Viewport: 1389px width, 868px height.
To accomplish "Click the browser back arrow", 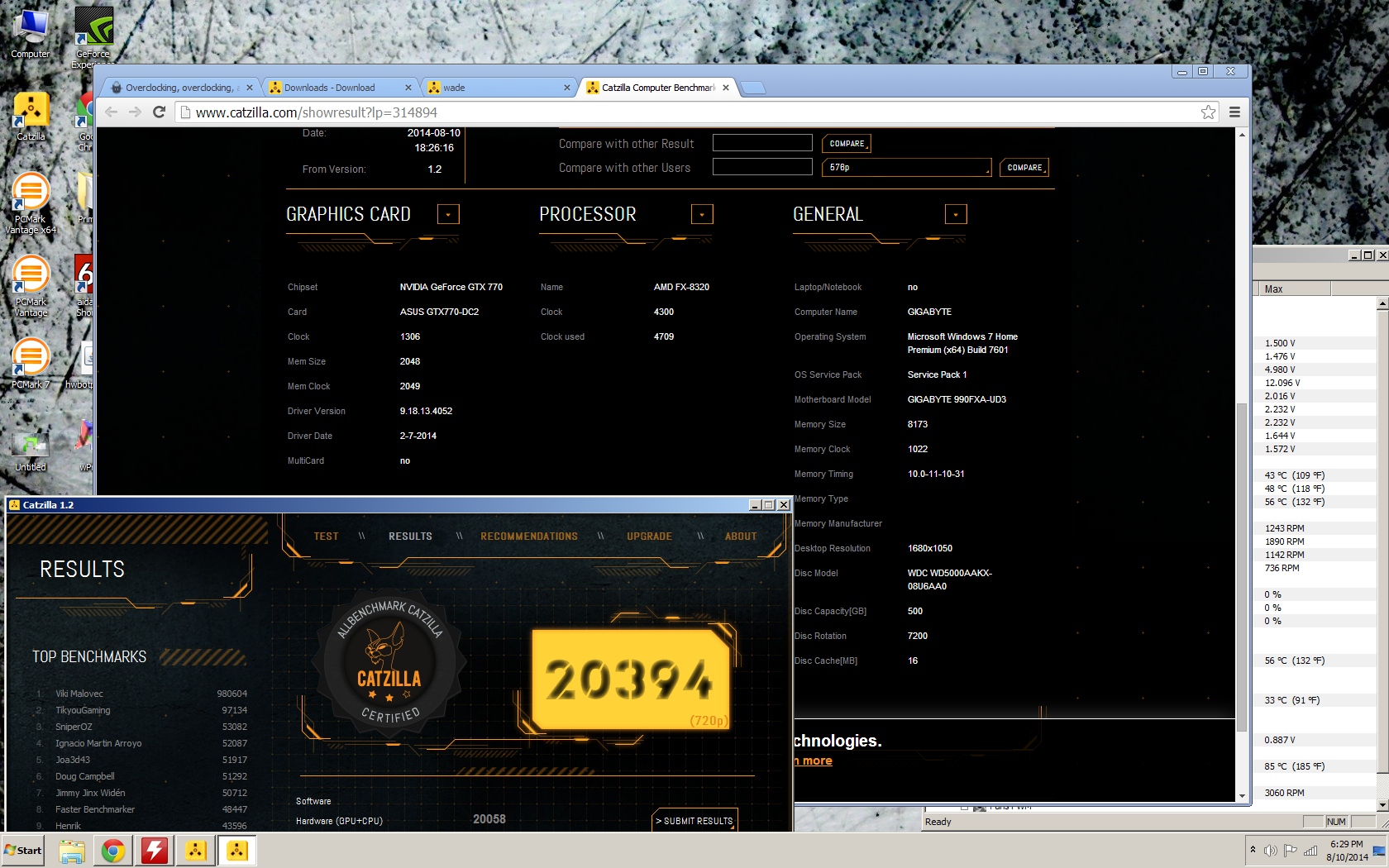I will [112, 112].
